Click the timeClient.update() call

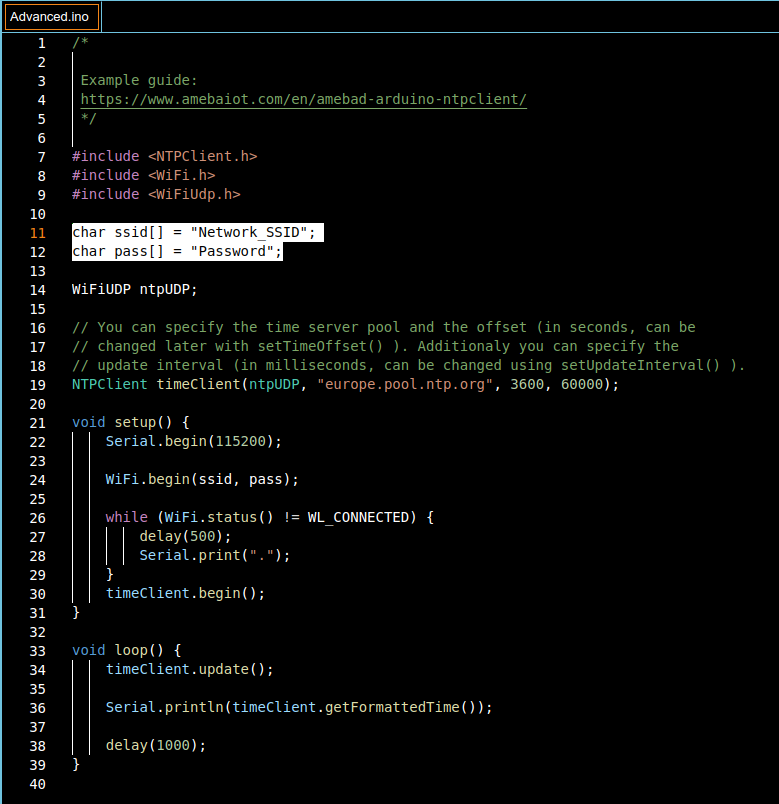click(x=189, y=670)
